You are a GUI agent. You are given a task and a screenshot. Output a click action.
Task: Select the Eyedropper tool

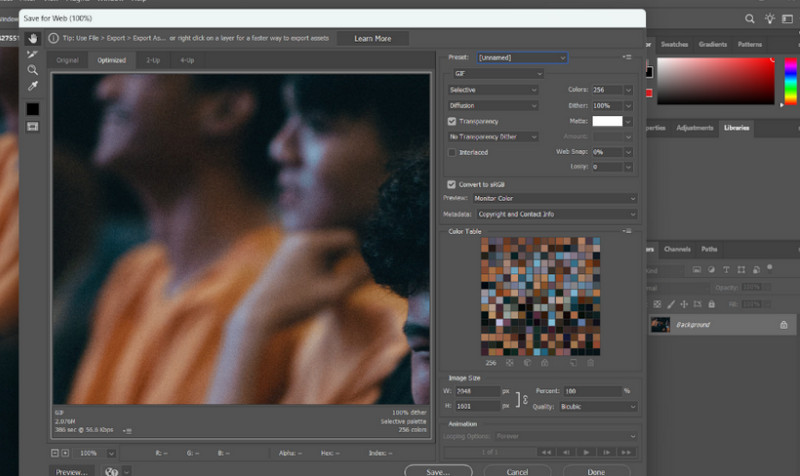33,86
